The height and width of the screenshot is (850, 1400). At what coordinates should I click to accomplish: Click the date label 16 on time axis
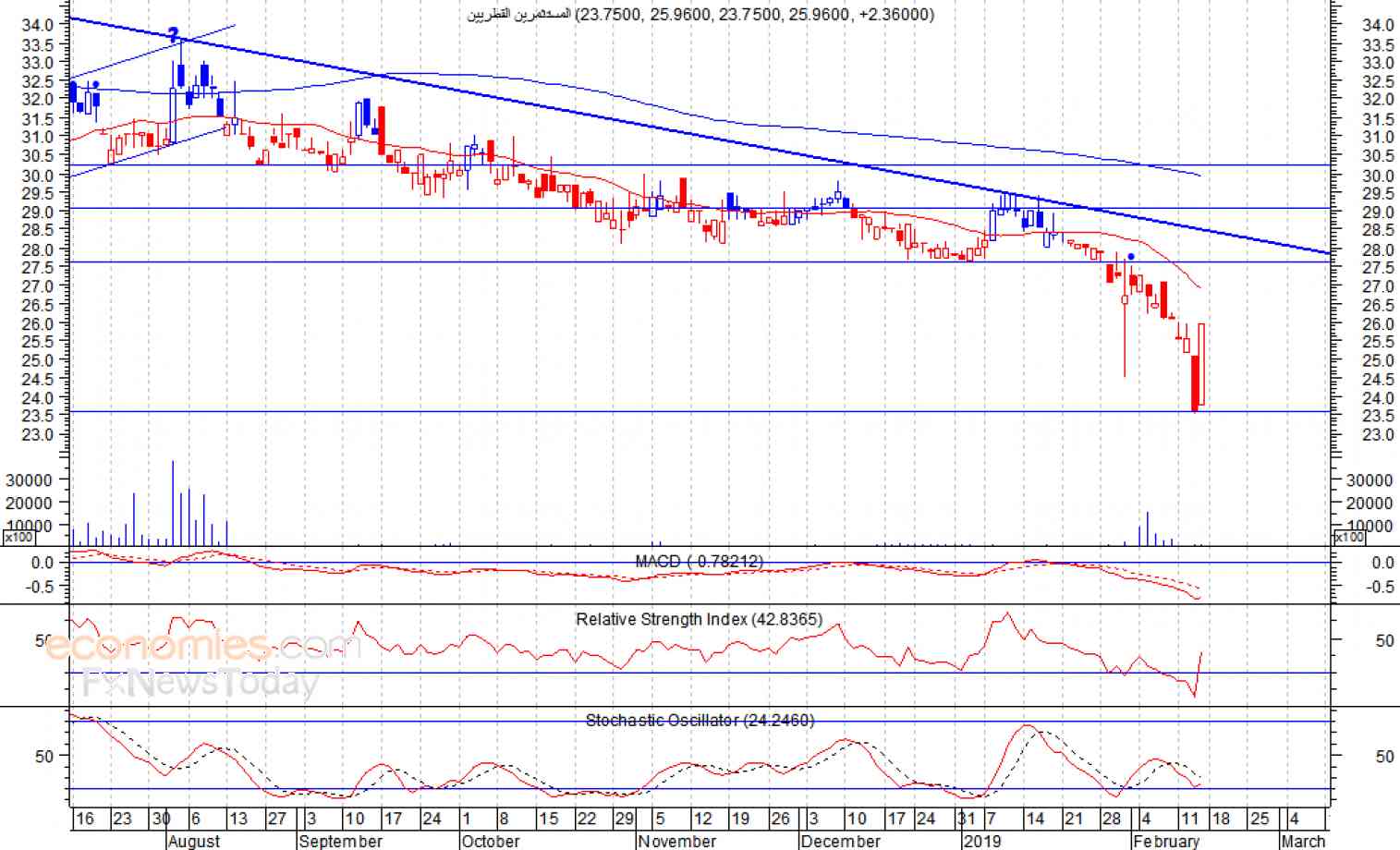pos(85,819)
